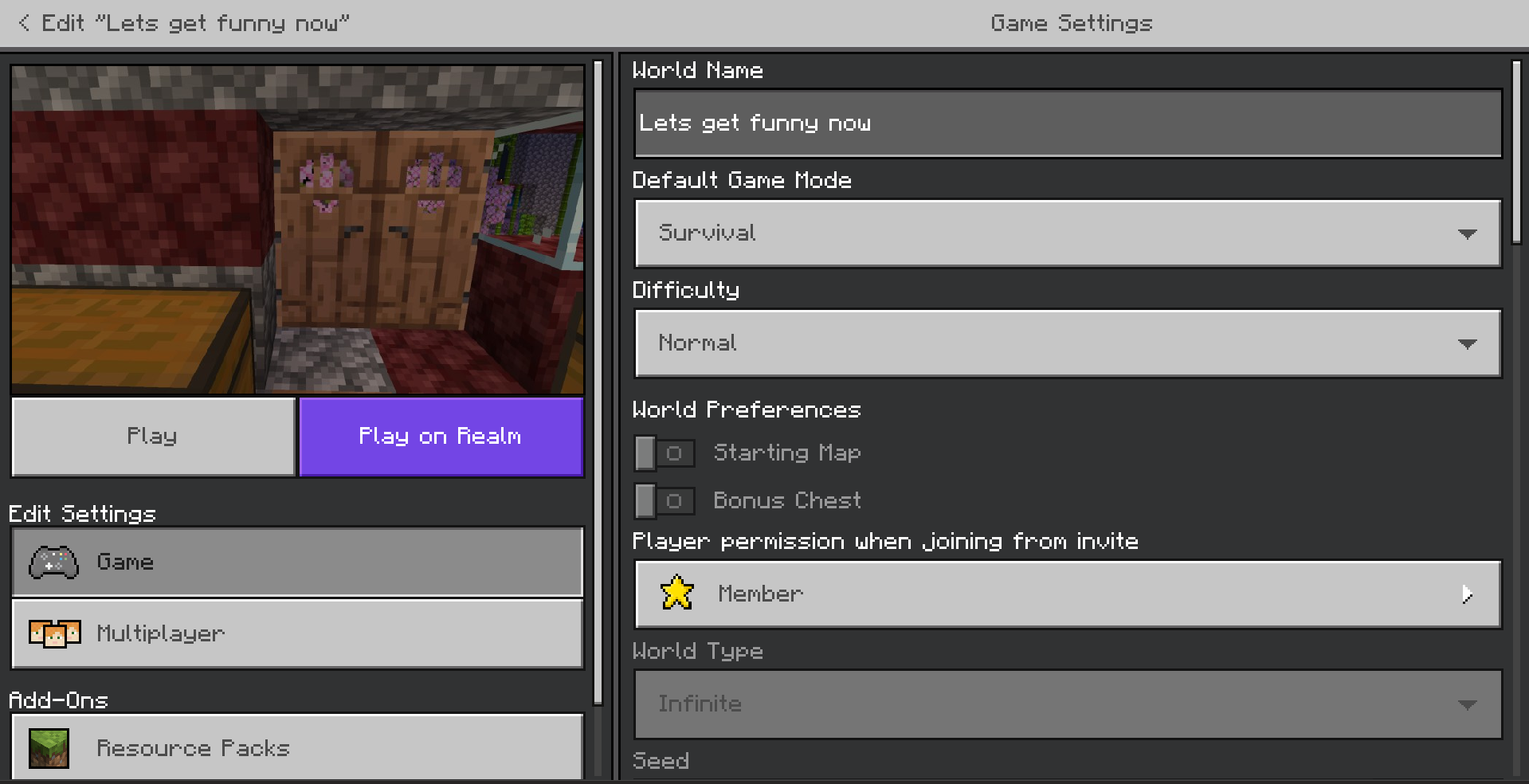Image resolution: width=1529 pixels, height=784 pixels.
Task: Click the grass block Resource Packs icon
Action: coord(49,748)
